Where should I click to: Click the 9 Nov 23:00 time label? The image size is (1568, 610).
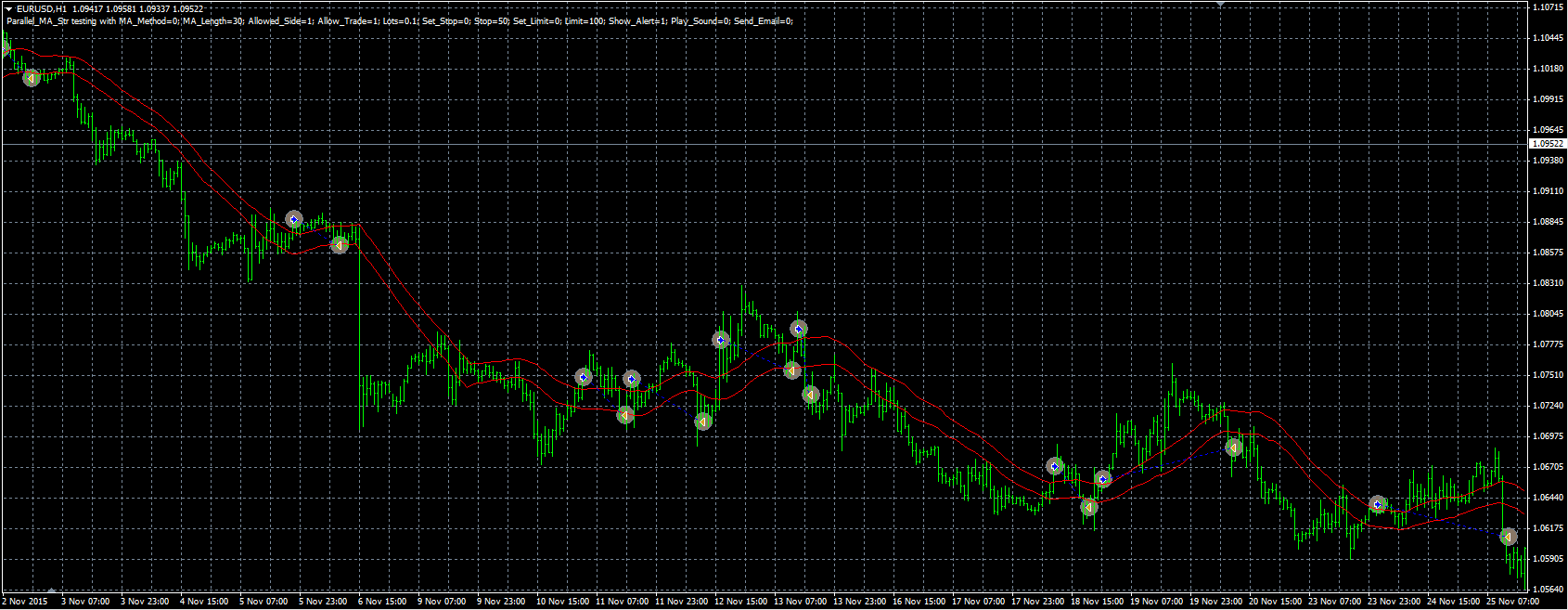[501, 602]
